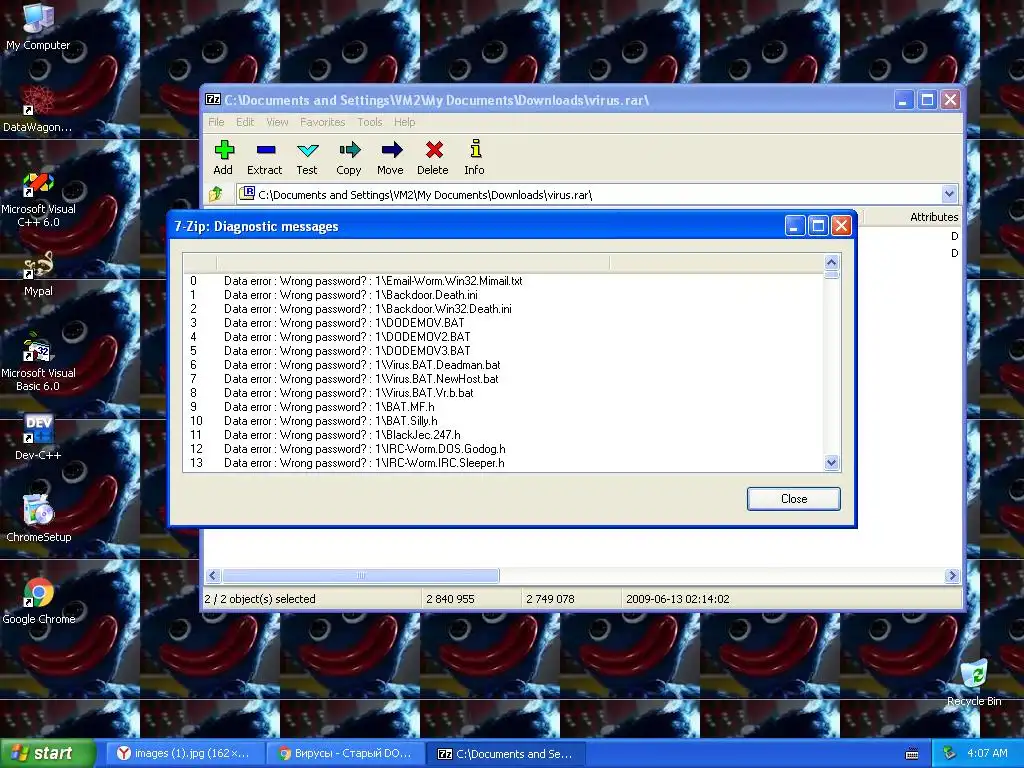
Task: Select Microsoft Visual Basic 6.0 shortcut
Action: [x=38, y=362]
